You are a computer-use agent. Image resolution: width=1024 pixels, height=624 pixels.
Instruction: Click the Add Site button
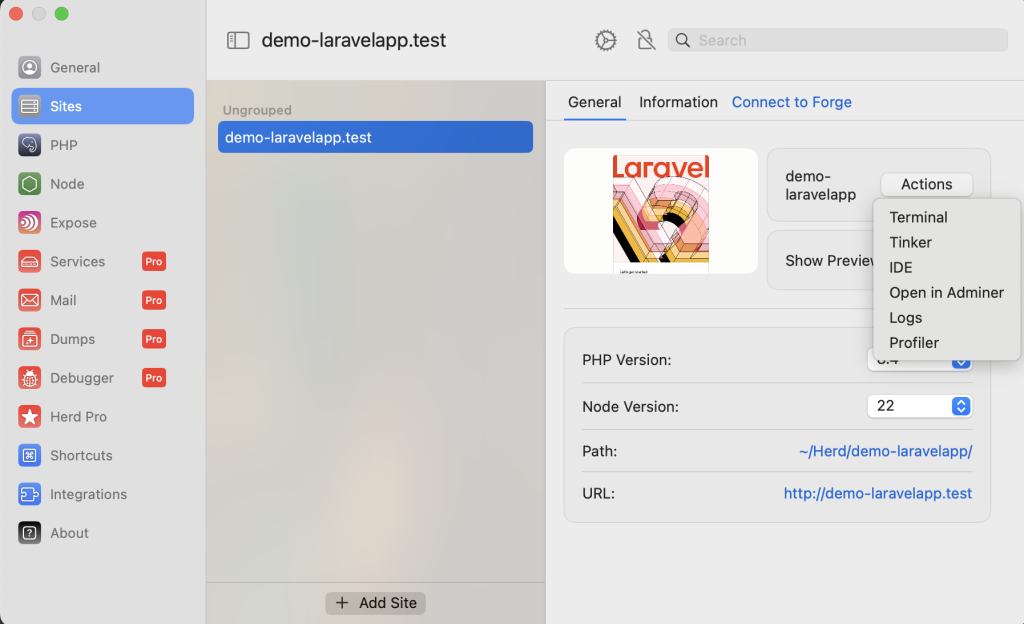pyautogui.click(x=375, y=603)
